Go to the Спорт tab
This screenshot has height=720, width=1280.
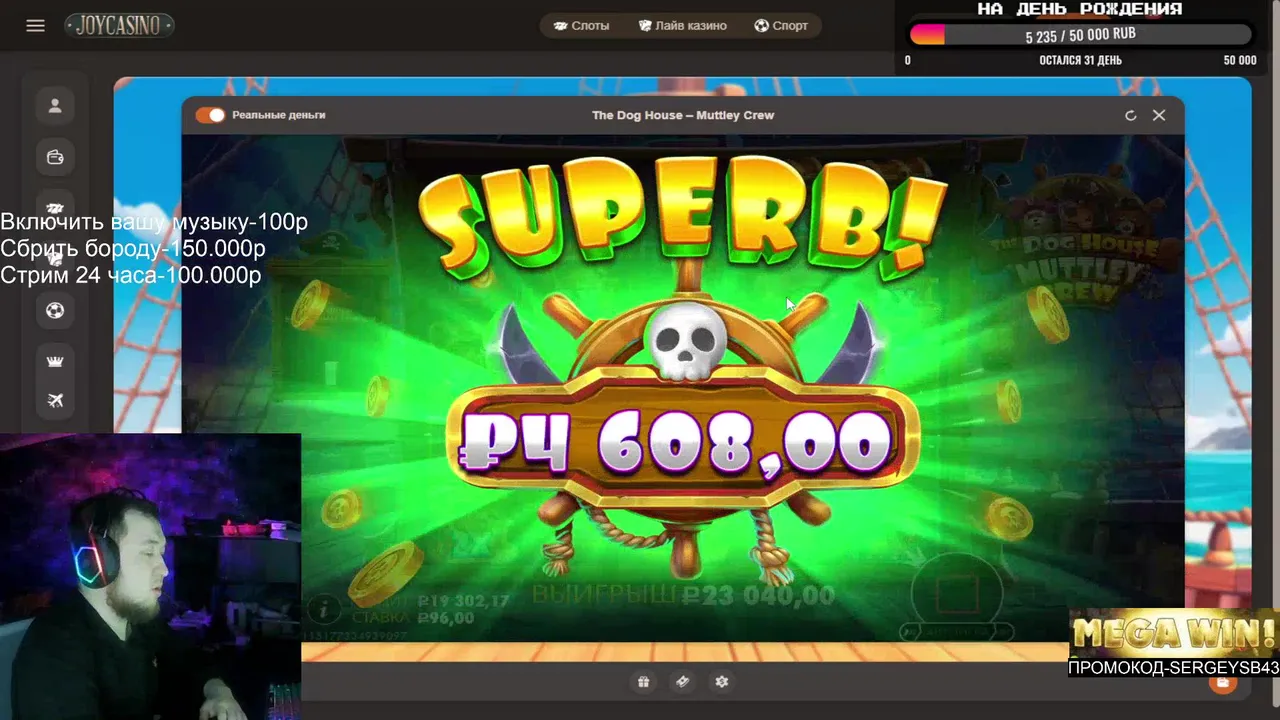point(781,26)
